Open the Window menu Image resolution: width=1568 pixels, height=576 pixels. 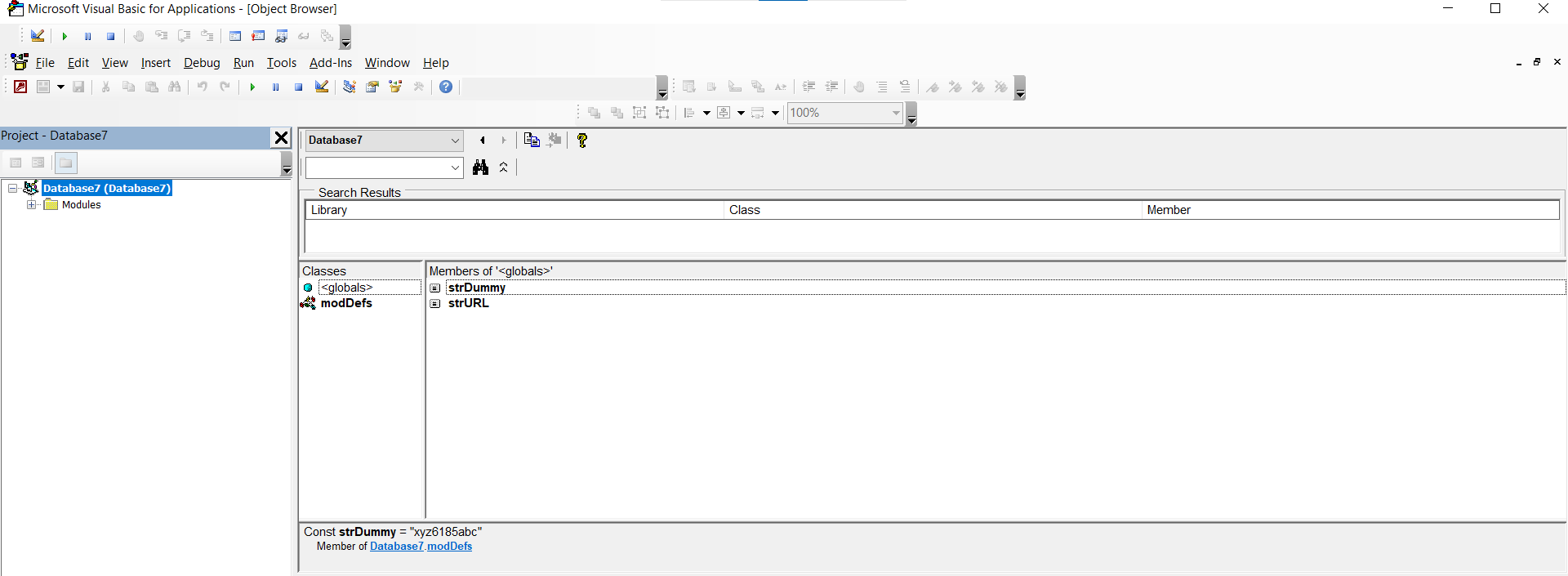pyautogui.click(x=387, y=63)
